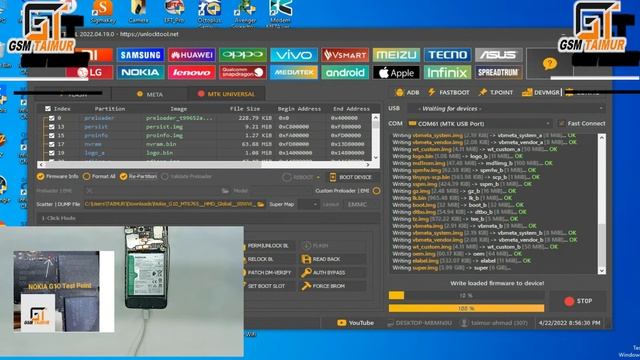Browse for scatter file folder icon
The width and height of the screenshot is (640, 360).
261,204
